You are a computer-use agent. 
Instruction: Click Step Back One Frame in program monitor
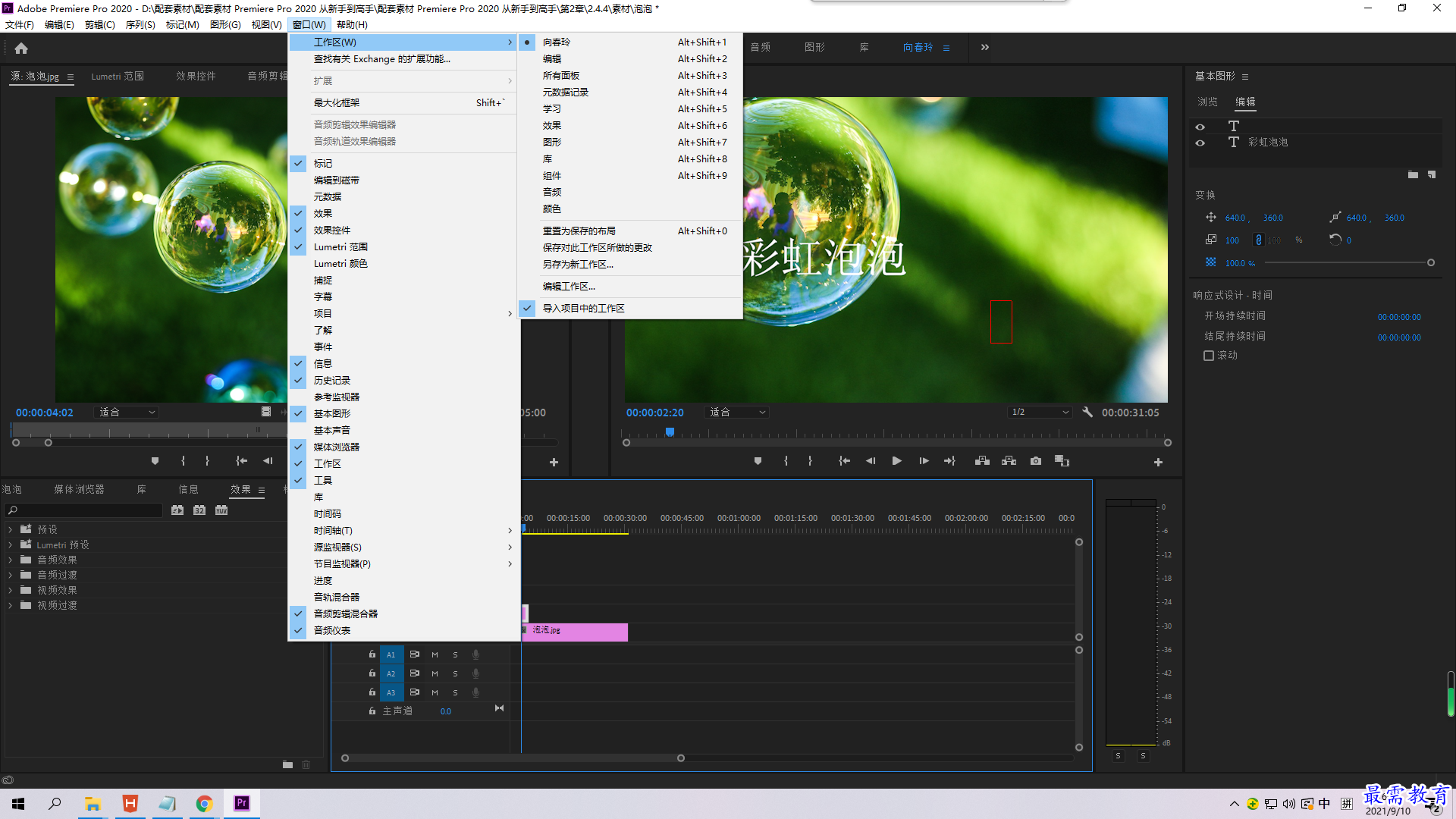coord(871,461)
